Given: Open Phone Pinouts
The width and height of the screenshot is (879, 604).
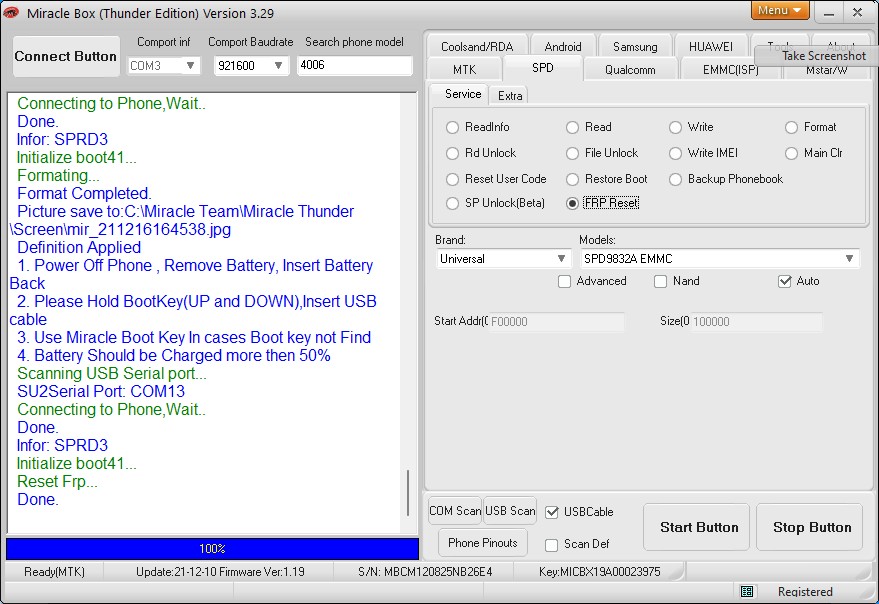Looking at the screenshot, I should click(483, 542).
